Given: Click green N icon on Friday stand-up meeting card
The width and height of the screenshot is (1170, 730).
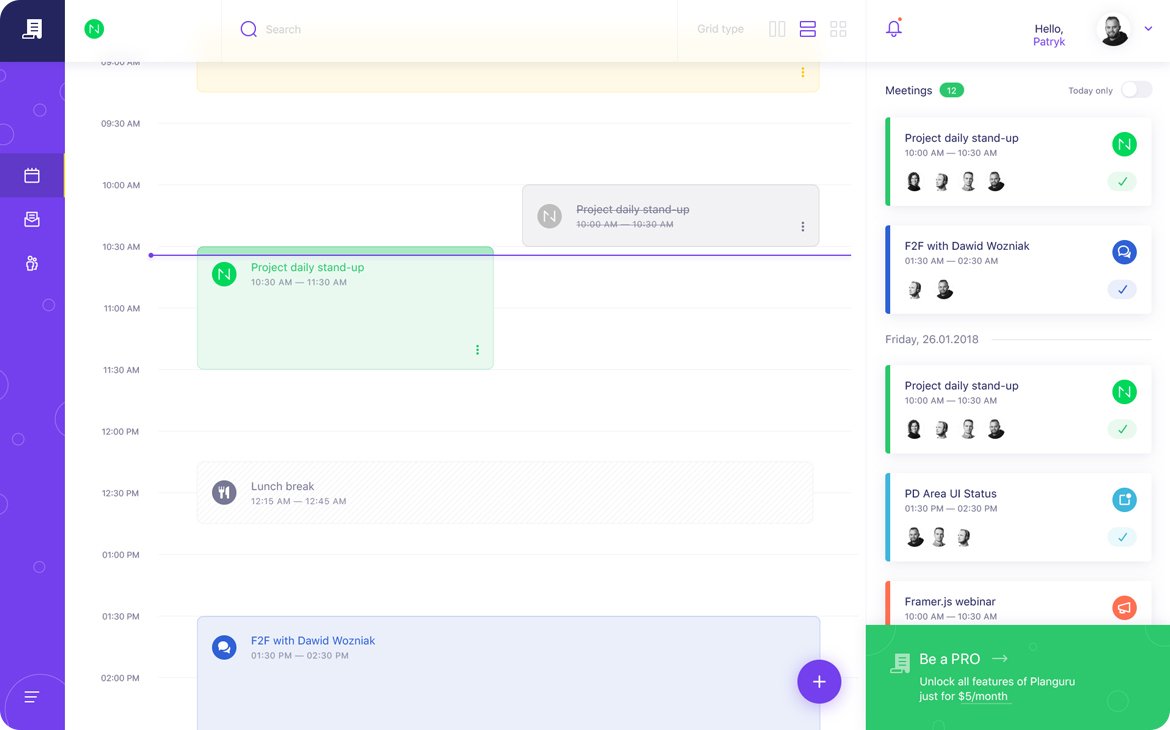Looking at the screenshot, I should pos(1124,392).
